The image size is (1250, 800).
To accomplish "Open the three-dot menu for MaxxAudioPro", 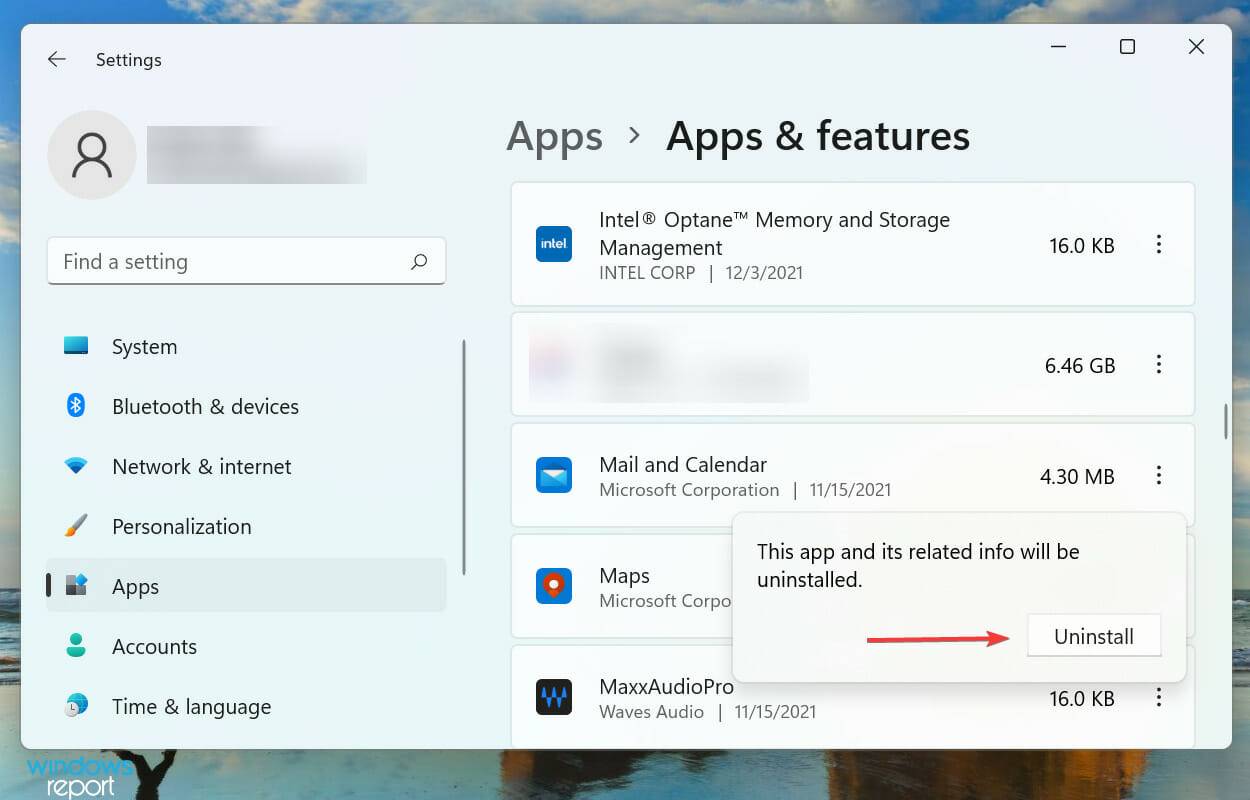I will (x=1160, y=697).
